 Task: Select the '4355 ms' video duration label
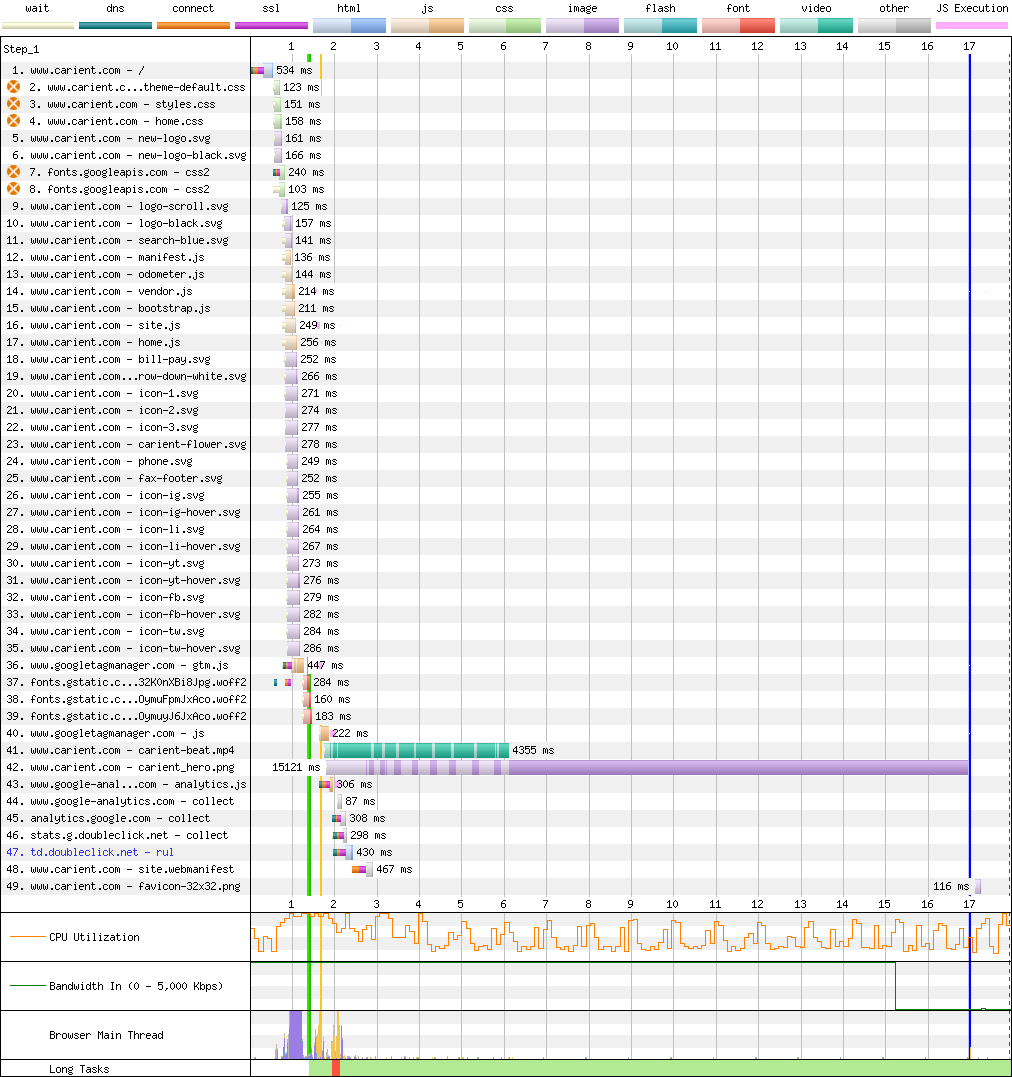(533, 750)
